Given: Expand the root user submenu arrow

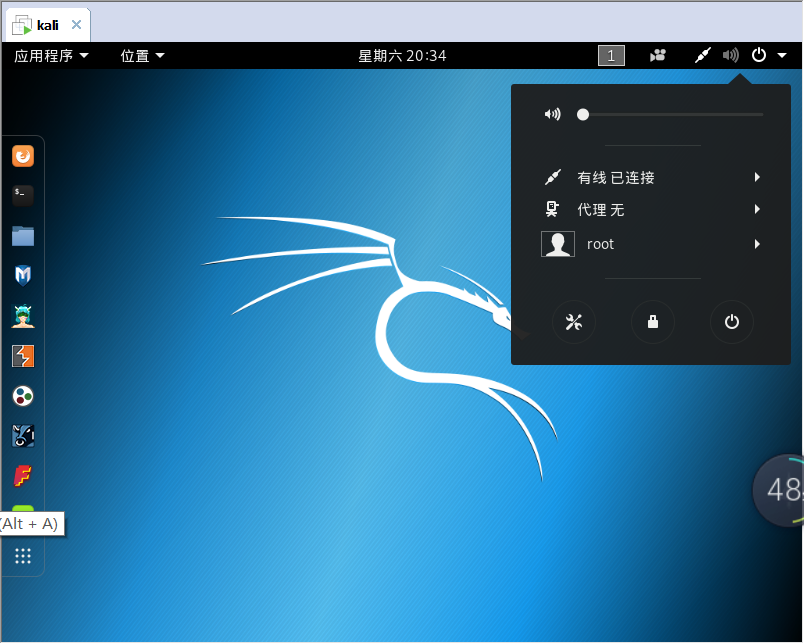Looking at the screenshot, I should click(x=757, y=244).
